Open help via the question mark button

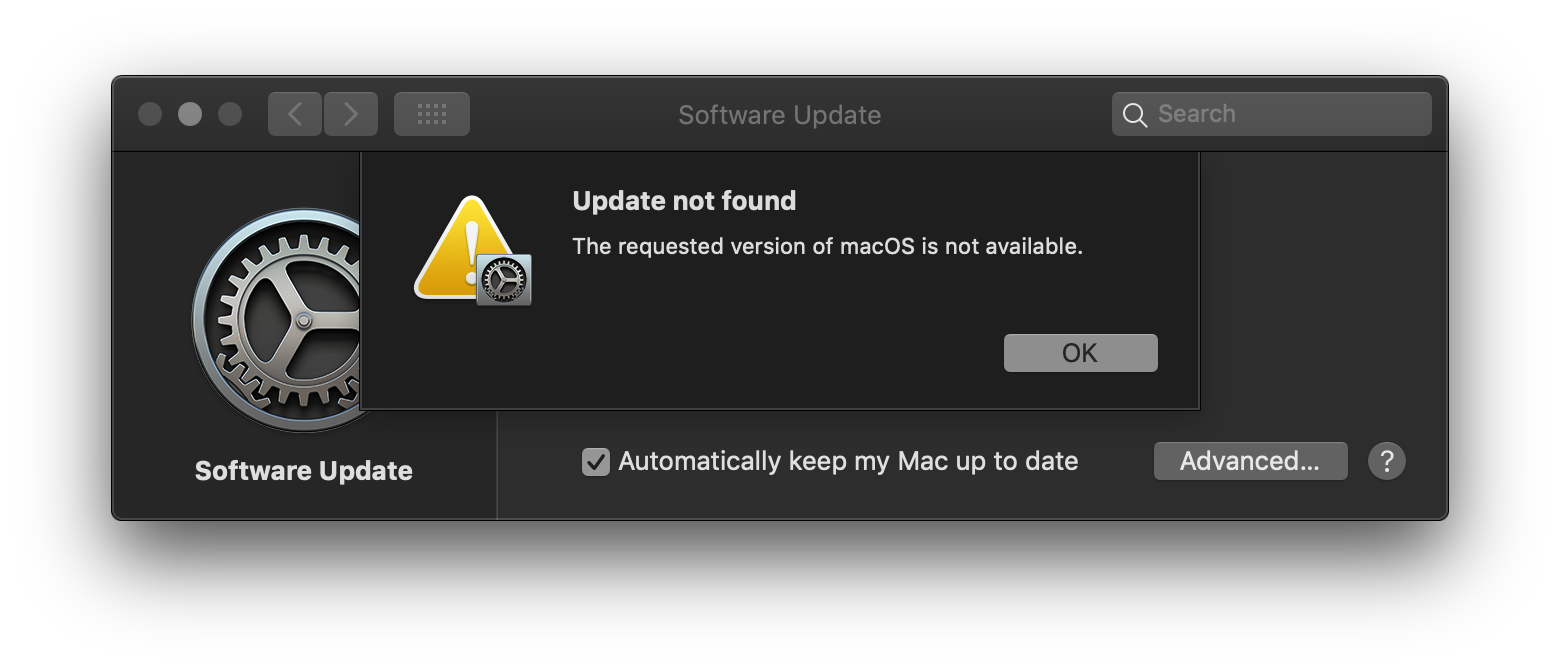click(1386, 461)
